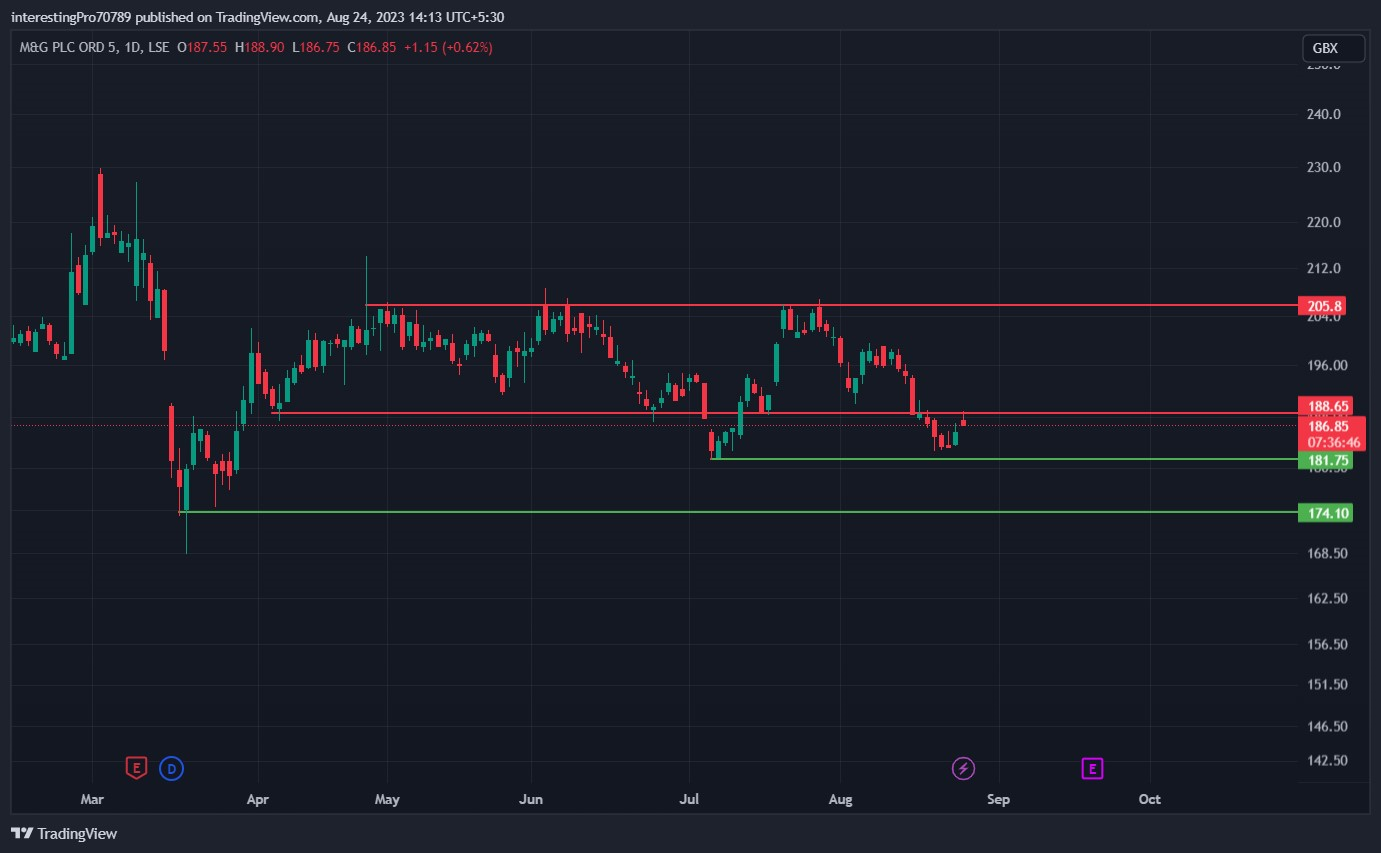Select the red 205.8 resistance line
Viewport: 1381px width, 853px height.
pyautogui.click(x=830, y=305)
